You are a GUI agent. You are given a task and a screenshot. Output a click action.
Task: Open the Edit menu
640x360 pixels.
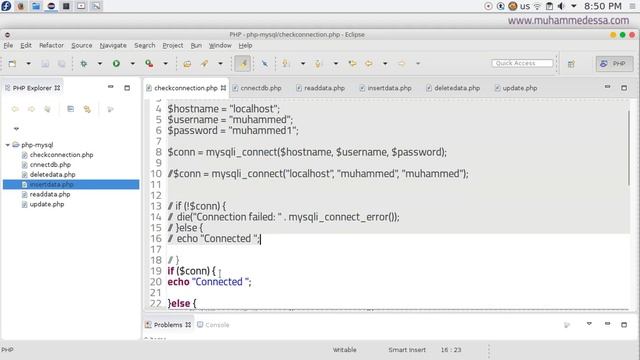pyautogui.click(x=26, y=45)
